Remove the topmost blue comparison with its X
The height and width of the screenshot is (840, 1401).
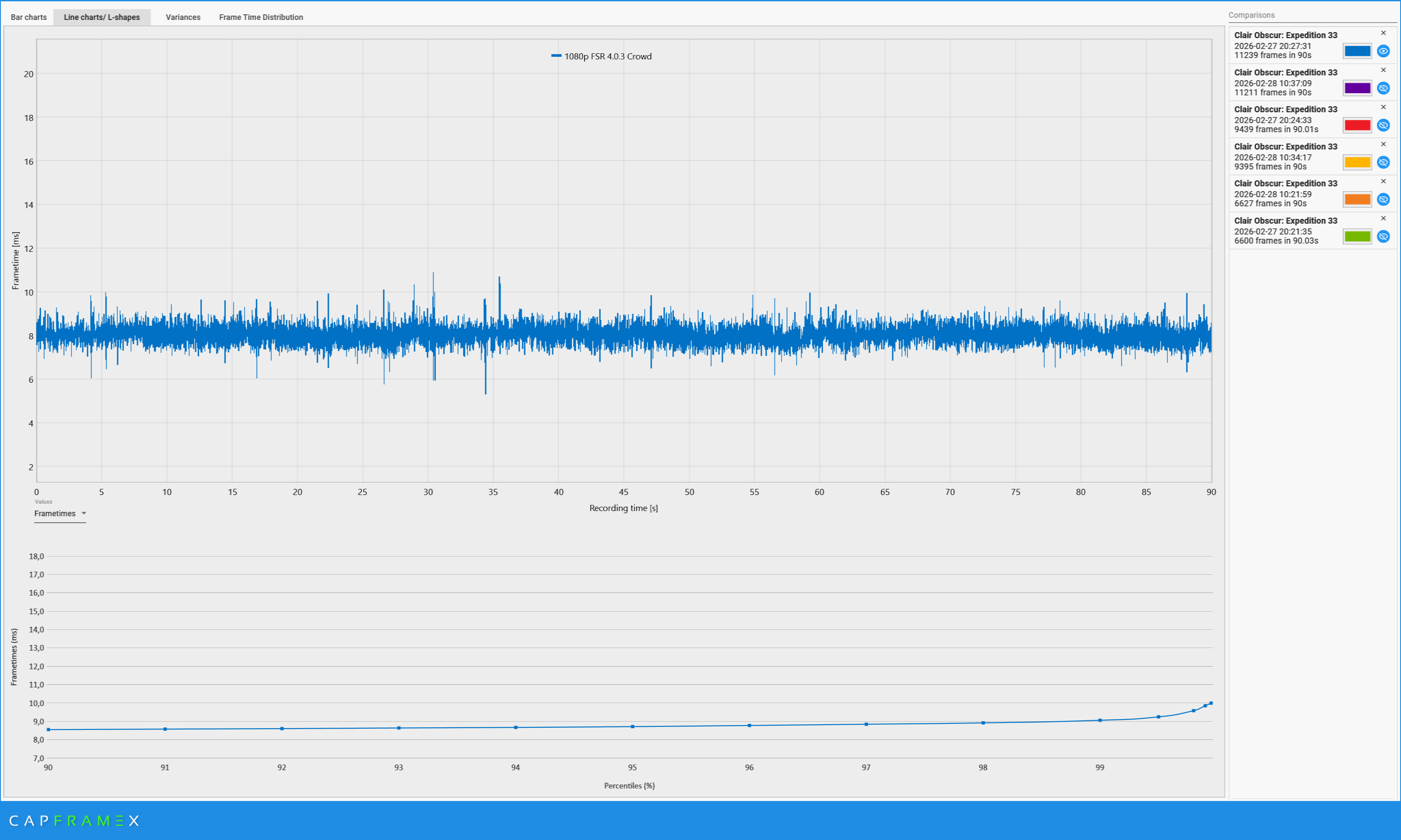[1383, 33]
